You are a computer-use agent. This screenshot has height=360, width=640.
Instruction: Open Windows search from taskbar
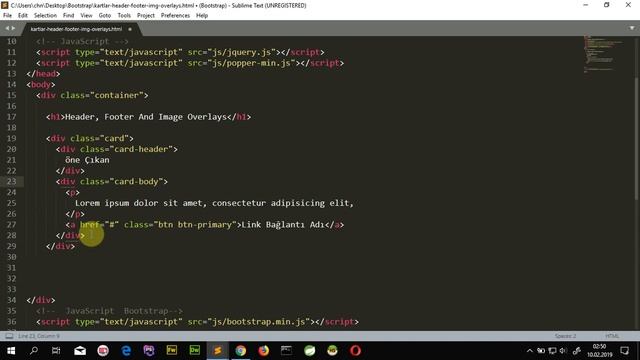tap(34, 351)
